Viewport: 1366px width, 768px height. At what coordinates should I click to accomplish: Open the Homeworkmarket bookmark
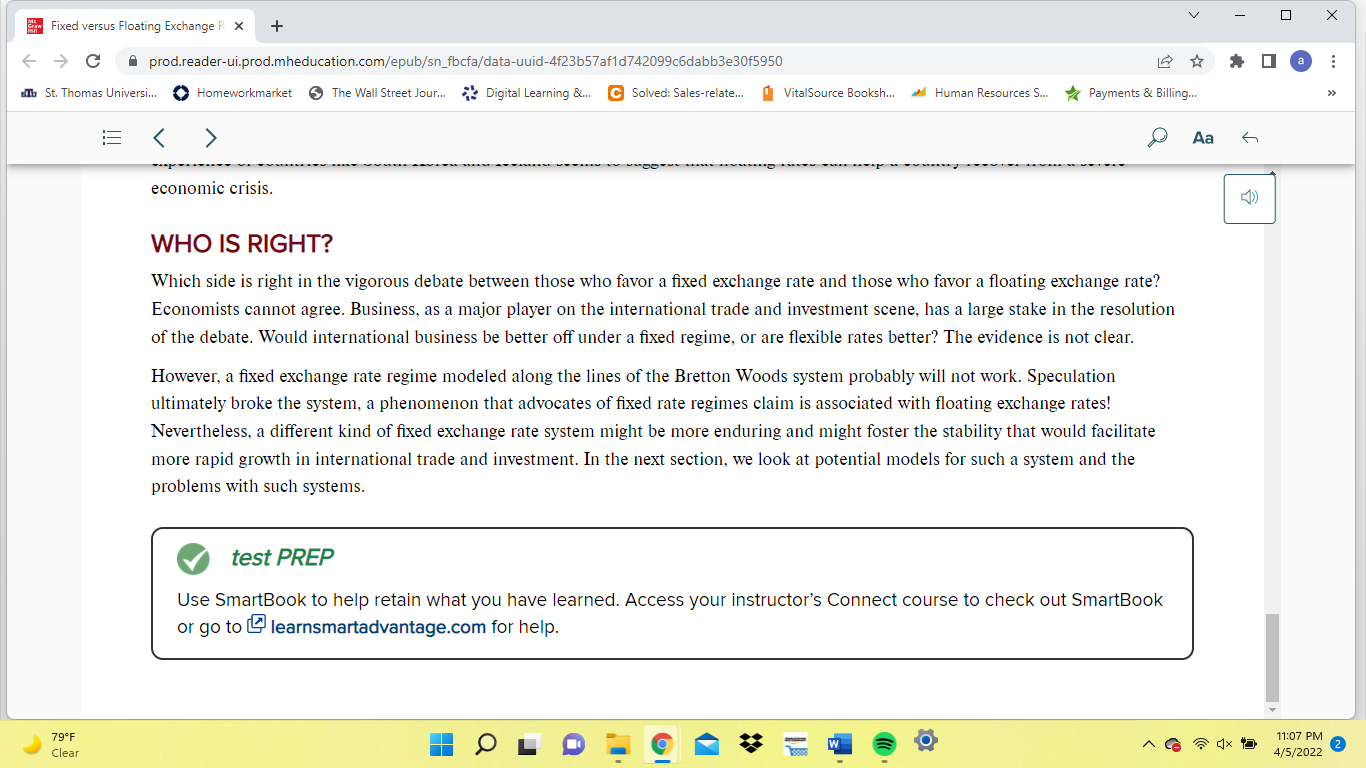[x=233, y=93]
